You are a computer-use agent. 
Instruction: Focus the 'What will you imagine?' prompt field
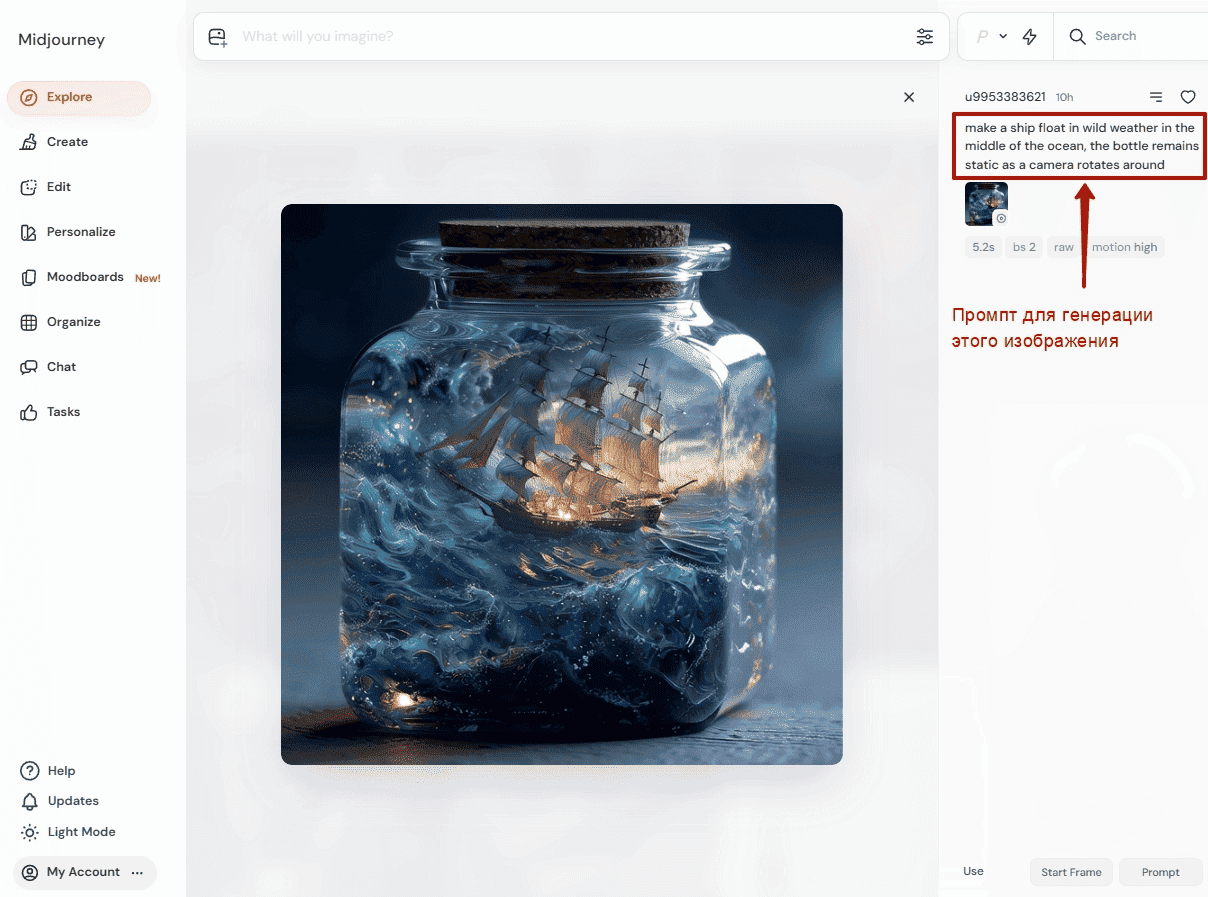pos(570,37)
